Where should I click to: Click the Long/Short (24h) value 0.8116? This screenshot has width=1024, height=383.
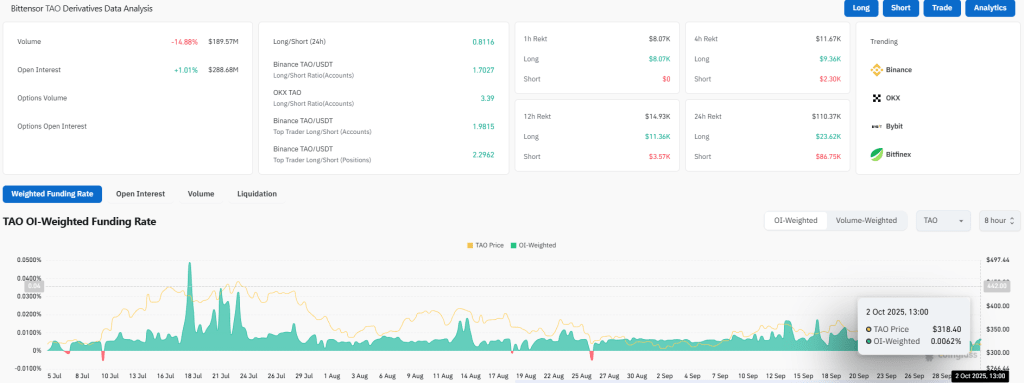[x=483, y=42]
